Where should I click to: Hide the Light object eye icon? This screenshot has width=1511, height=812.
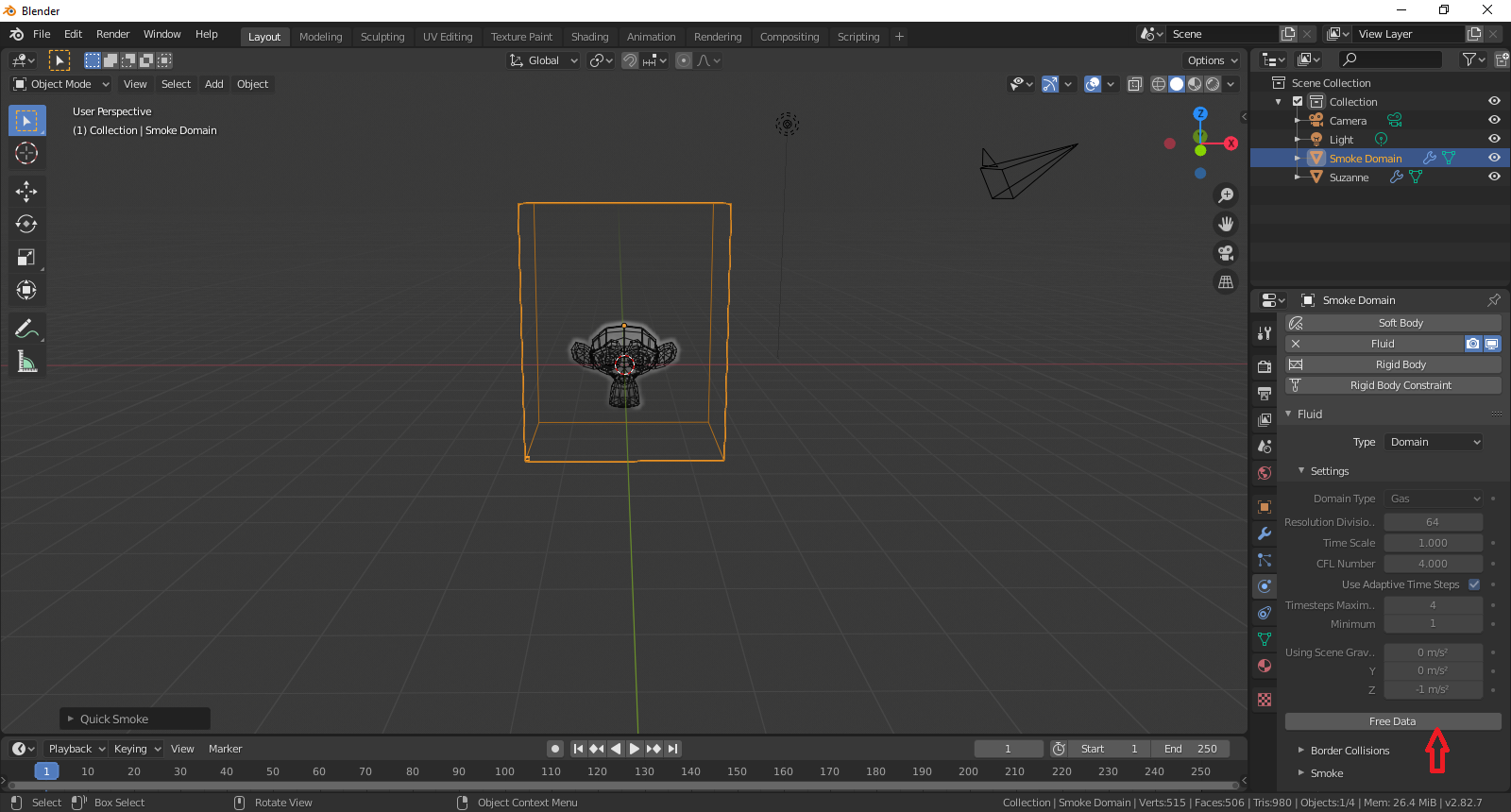coord(1494,139)
